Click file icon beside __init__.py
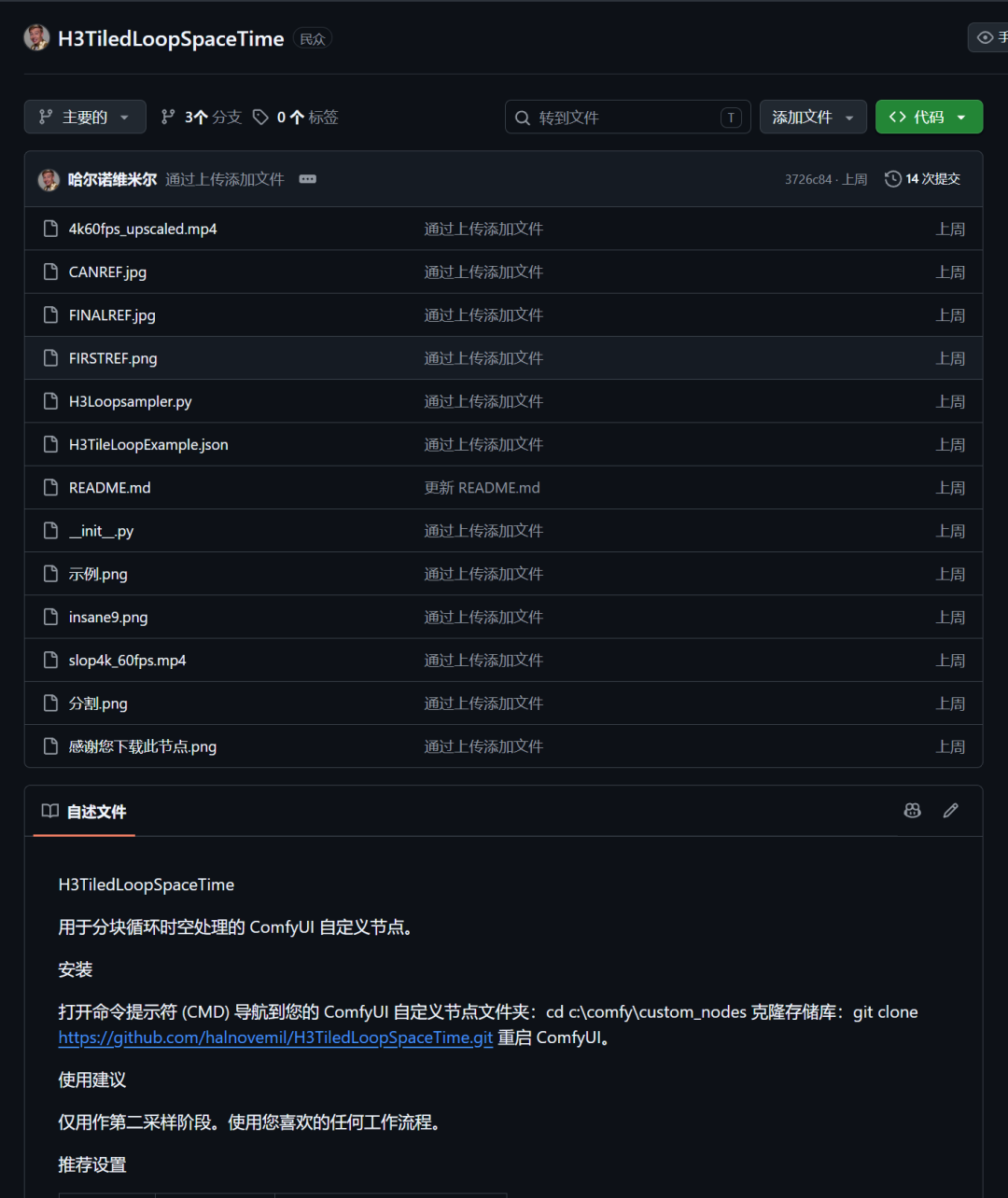This screenshot has height=1198, width=1008. tap(51, 531)
